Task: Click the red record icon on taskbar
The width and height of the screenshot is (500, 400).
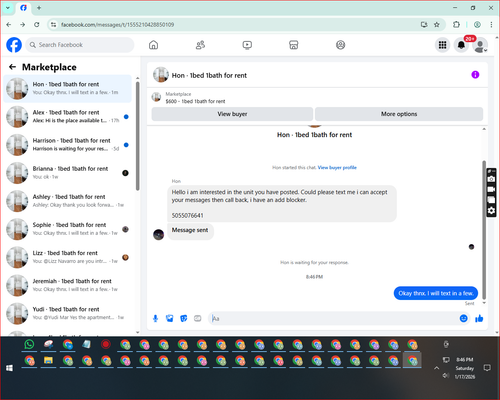Action: [x=106, y=344]
